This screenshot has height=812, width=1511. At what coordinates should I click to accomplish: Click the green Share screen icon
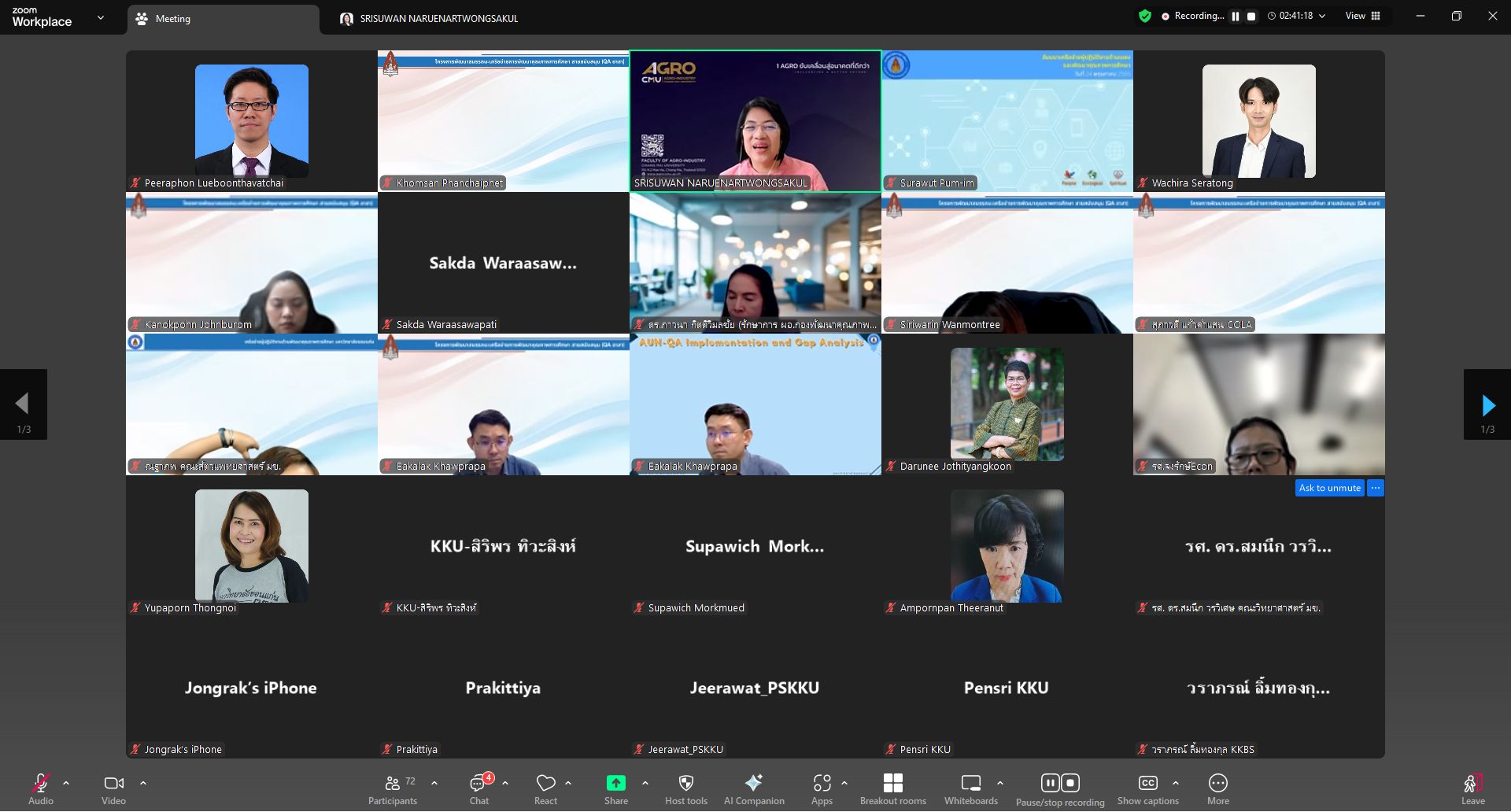click(x=615, y=783)
